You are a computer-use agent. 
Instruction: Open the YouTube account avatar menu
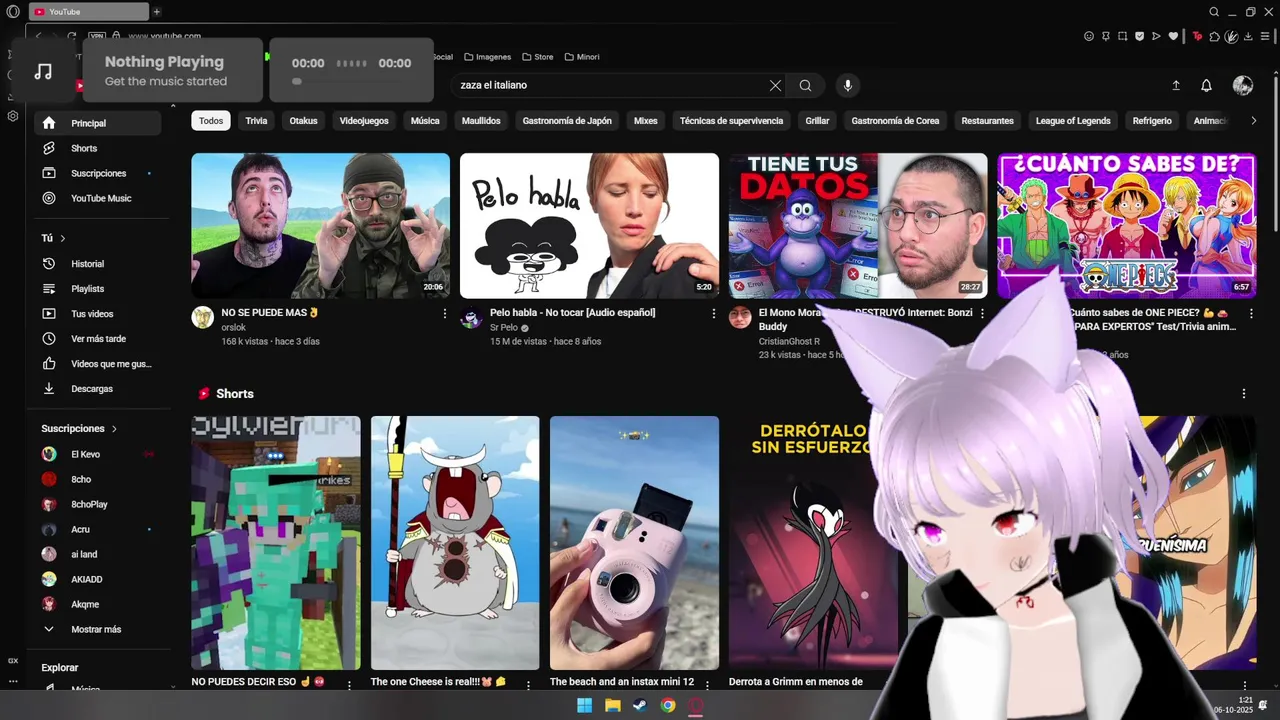[x=1243, y=86]
